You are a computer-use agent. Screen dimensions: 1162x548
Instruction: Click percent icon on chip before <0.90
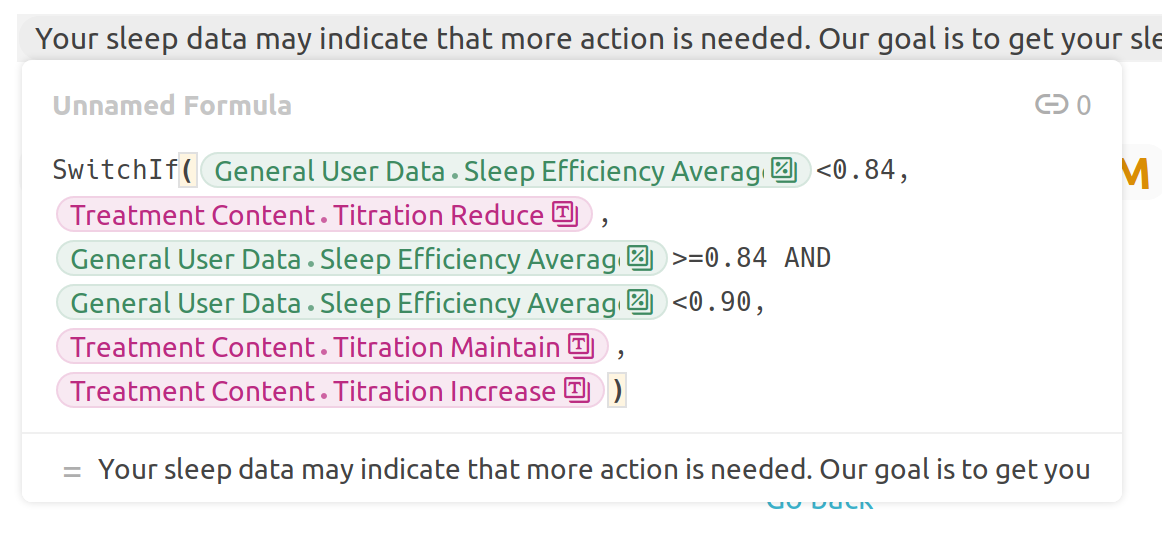(x=640, y=302)
